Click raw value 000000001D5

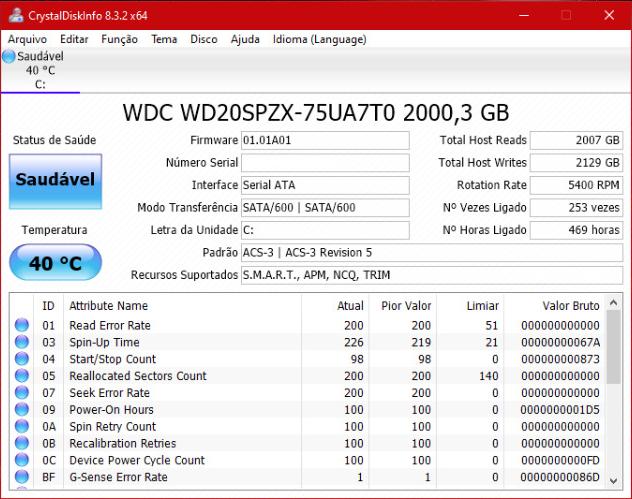pyautogui.click(x=560, y=410)
